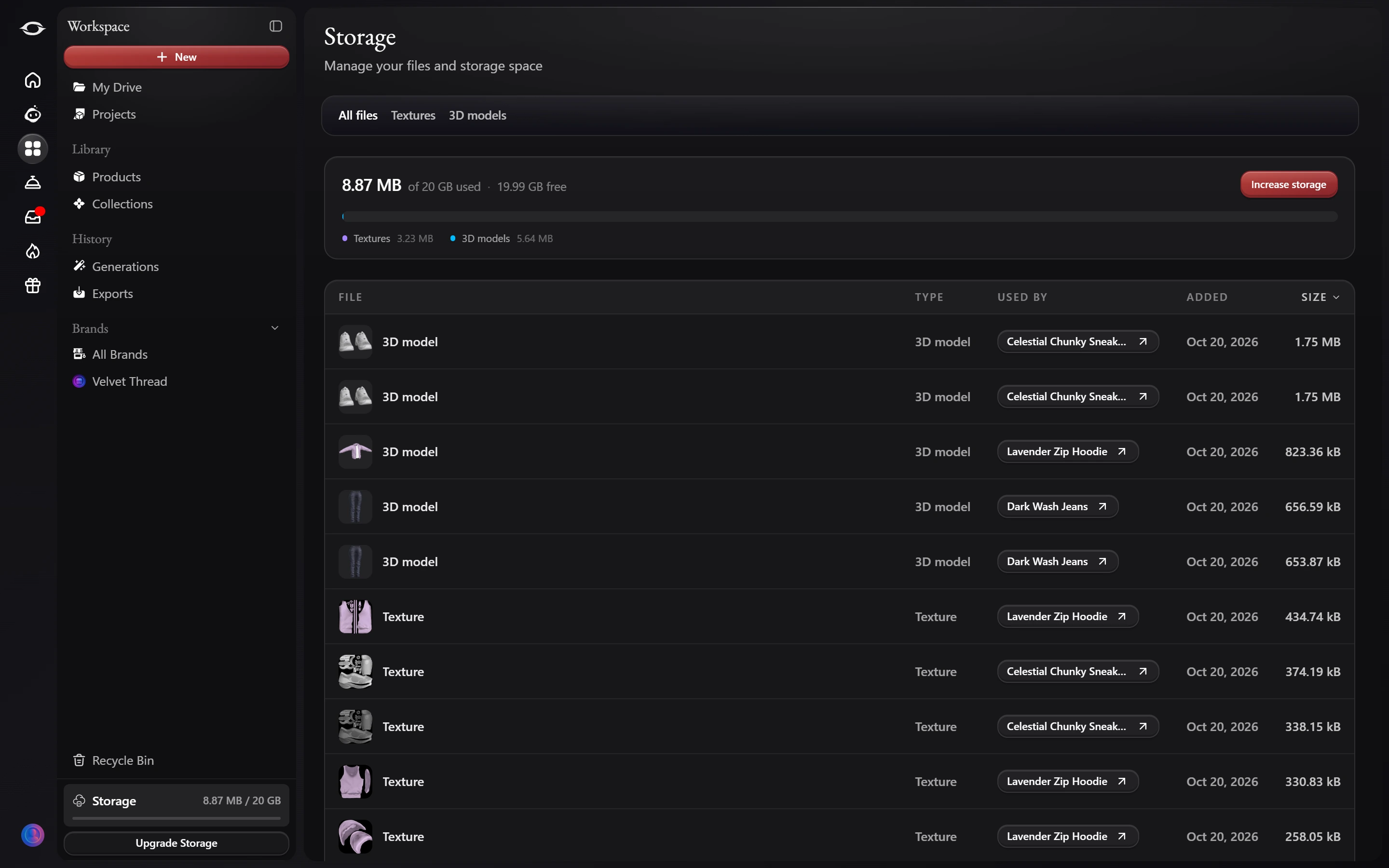
Task: Open jeans model thumbnail on 653.87 kB row
Action: pyautogui.click(x=355, y=561)
